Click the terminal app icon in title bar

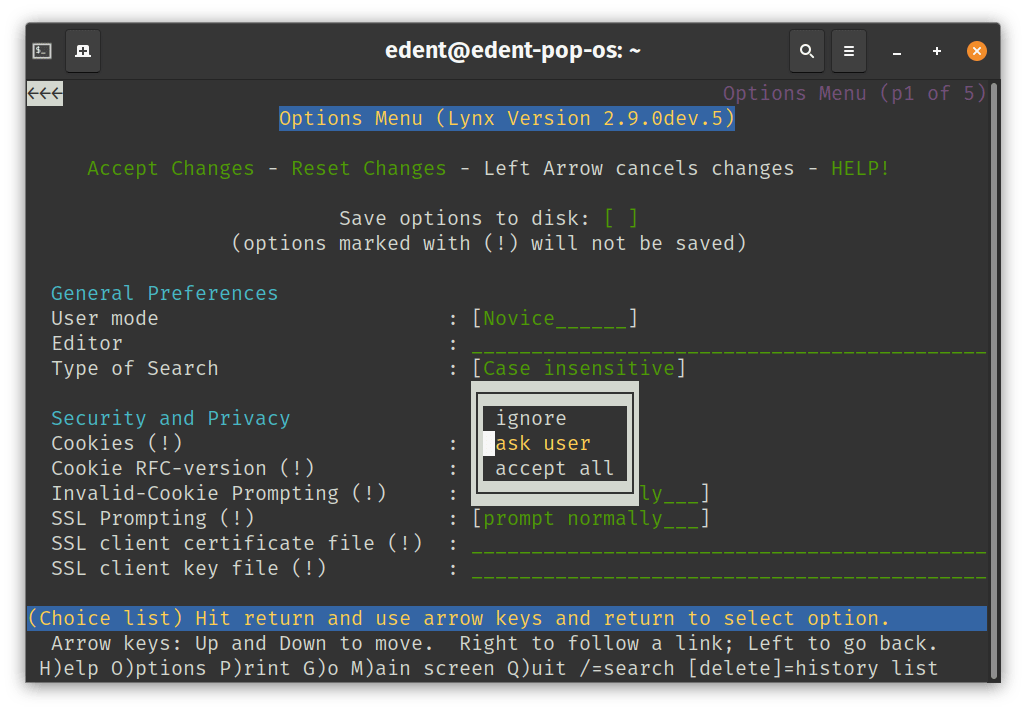coord(43,51)
